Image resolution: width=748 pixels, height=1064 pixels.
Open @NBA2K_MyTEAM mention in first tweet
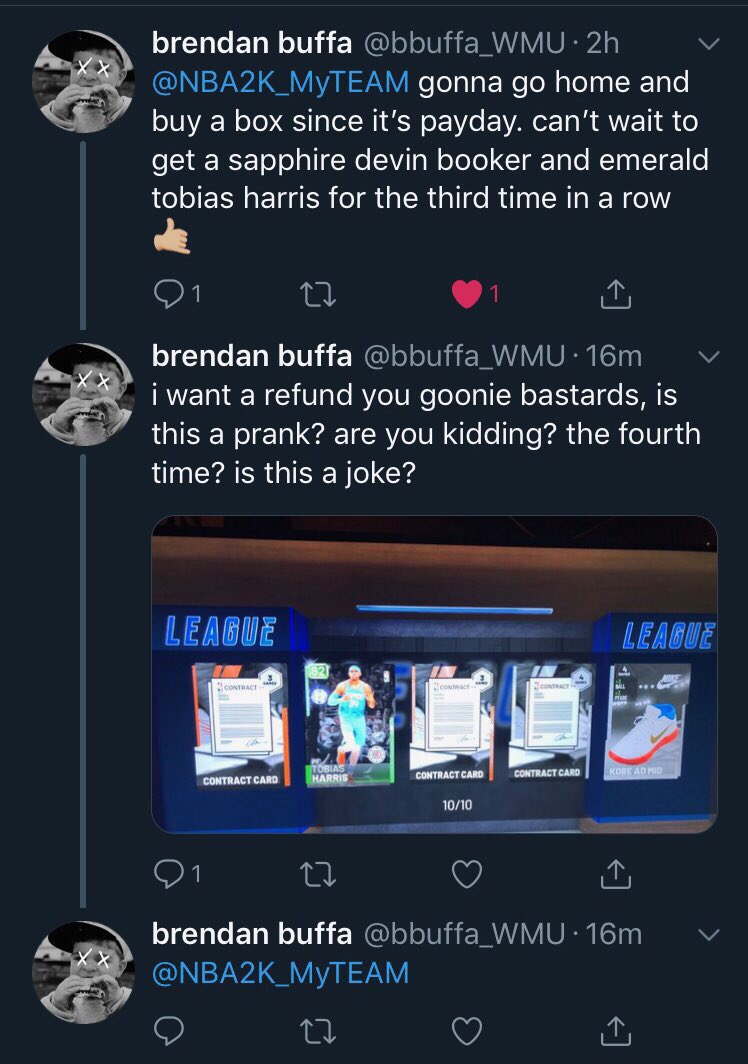pyautogui.click(x=280, y=83)
